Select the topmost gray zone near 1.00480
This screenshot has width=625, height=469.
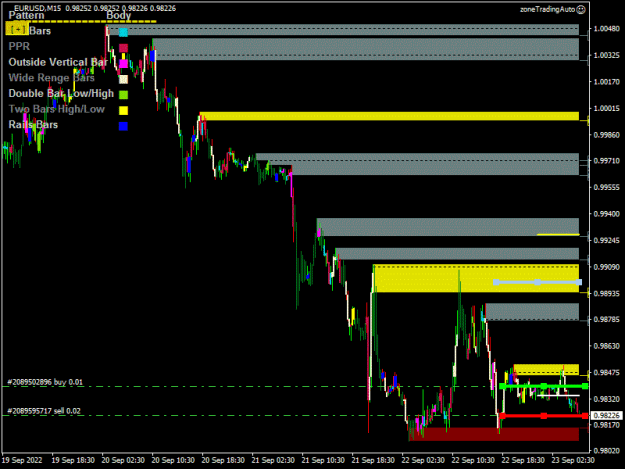coord(343,29)
